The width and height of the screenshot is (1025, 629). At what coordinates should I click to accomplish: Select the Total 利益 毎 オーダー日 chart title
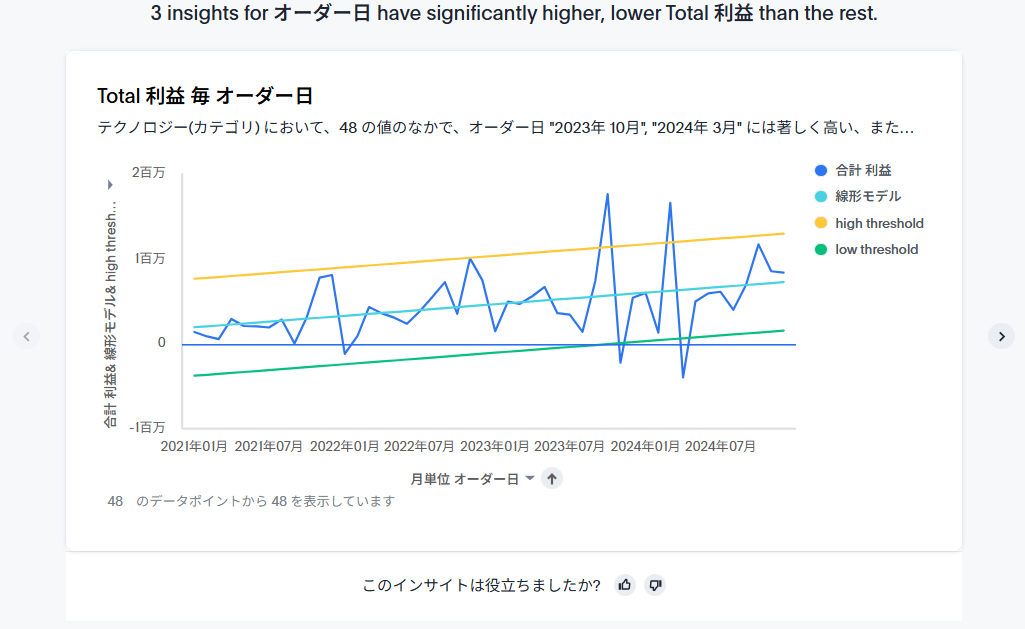click(205, 96)
